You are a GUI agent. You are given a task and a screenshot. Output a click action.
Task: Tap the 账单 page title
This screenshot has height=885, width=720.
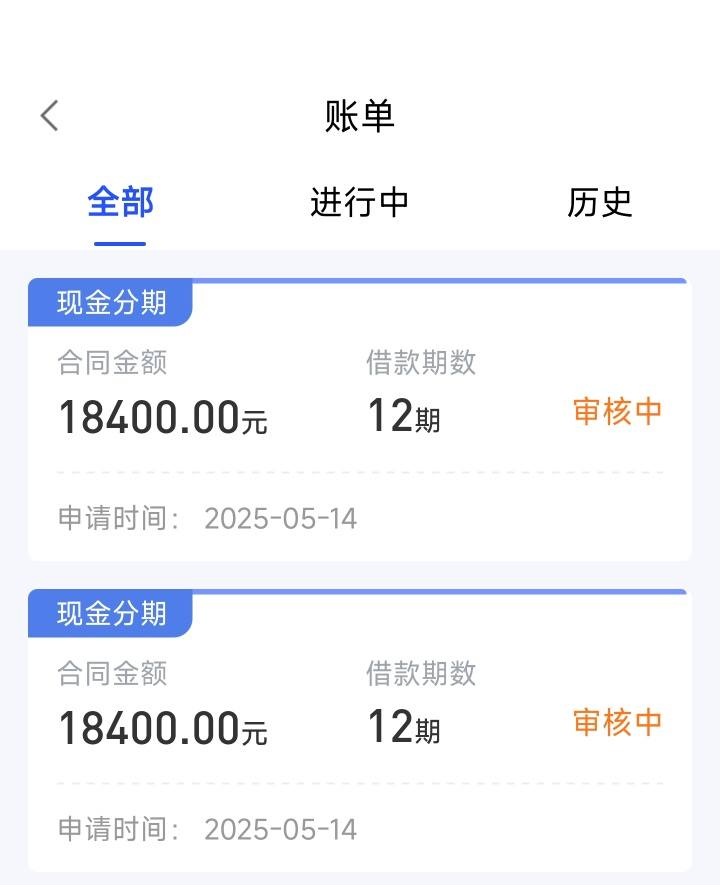359,116
